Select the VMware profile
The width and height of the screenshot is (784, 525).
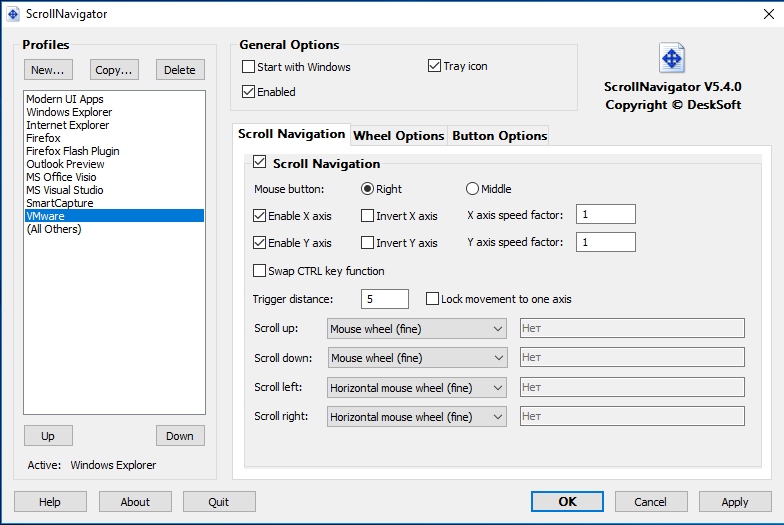point(114,216)
